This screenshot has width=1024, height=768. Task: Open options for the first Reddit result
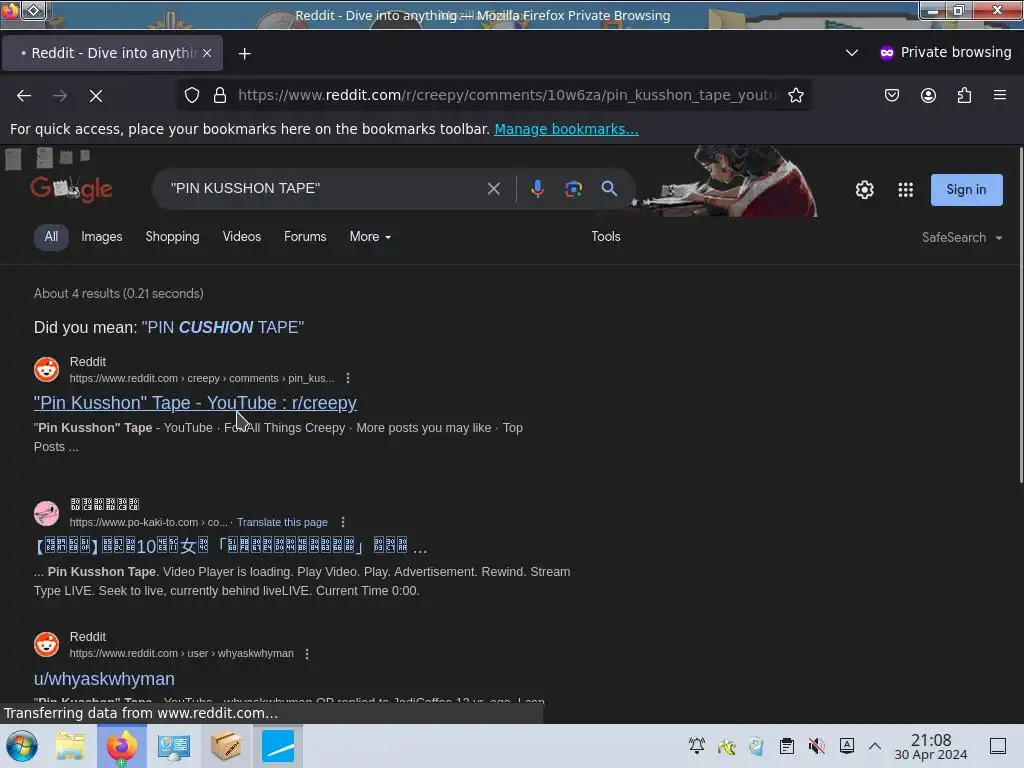point(348,378)
